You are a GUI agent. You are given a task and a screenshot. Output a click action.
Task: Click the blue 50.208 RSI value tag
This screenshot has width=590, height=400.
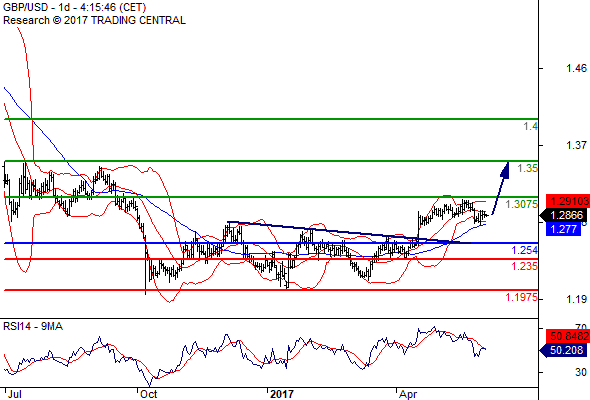coord(563,350)
